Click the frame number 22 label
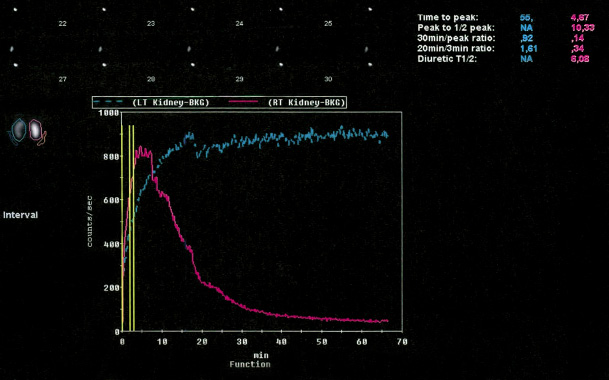609x380 pixels. (63, 24)
